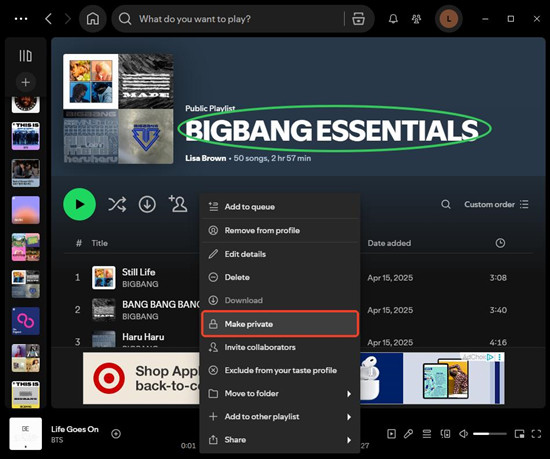The image size is (550, 459).
Task: Expand the Share submenu
Action: (280, 440)
